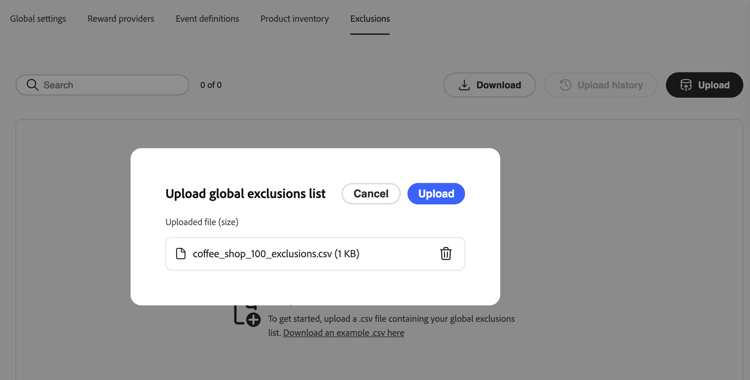This screenshot has height=380, width=750.
Task: Open Download an example .csv here link
Action: (343, 333)
